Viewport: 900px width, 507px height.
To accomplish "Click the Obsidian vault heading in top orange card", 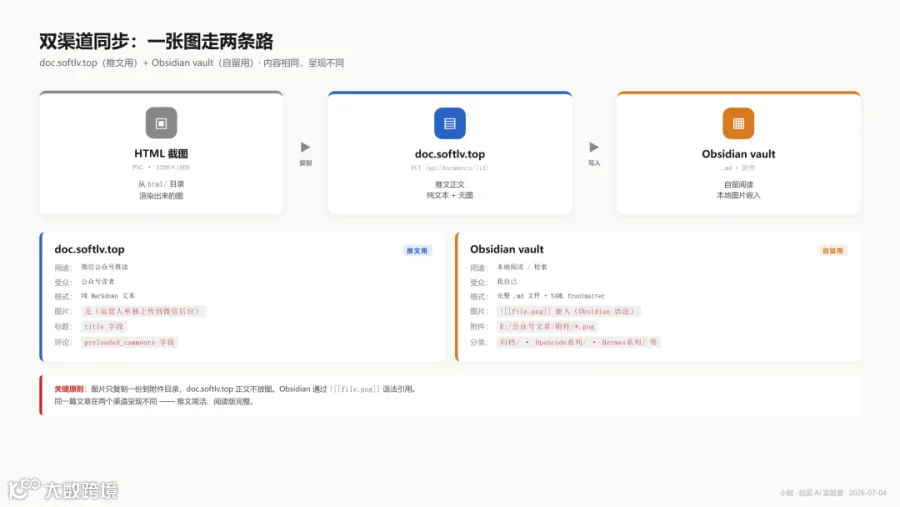I will coord(738,154).
